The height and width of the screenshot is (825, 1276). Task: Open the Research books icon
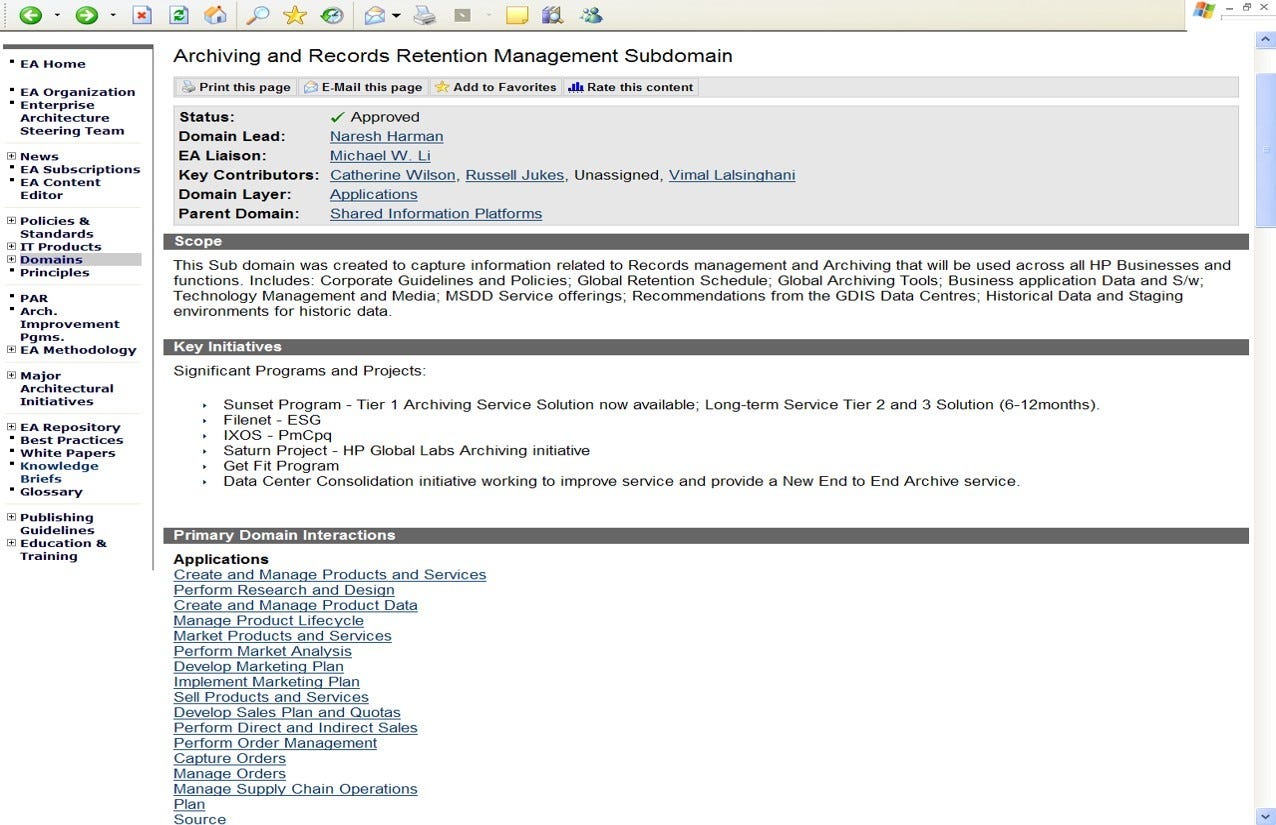click(552, 15)
